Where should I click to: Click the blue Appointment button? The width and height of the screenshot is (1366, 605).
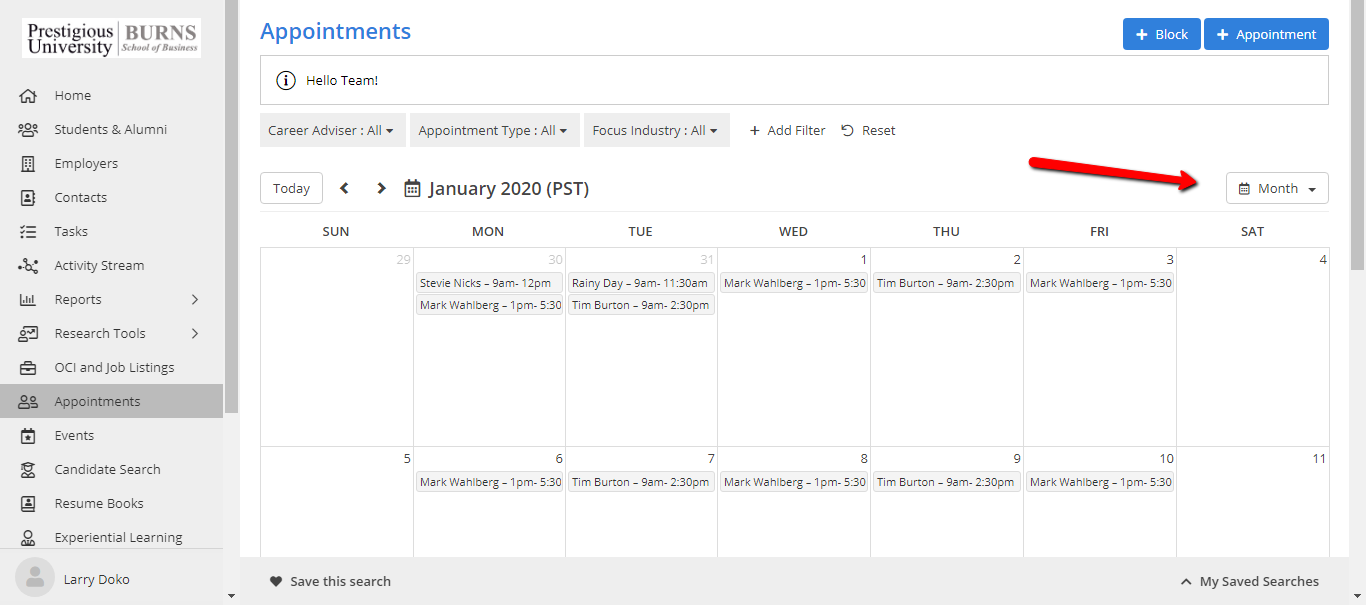click(x=1266, y=34)
